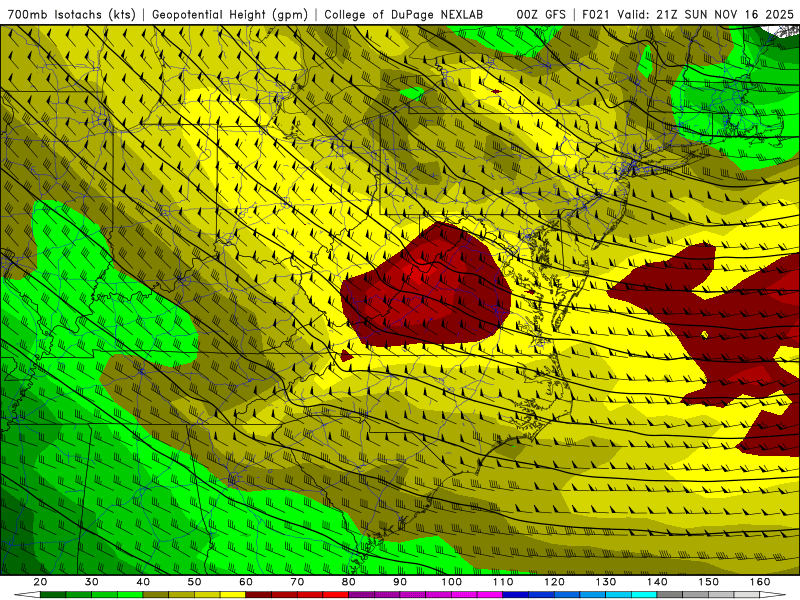
Task: Click the 160 value on the color scale
Action: pos(760,582)
